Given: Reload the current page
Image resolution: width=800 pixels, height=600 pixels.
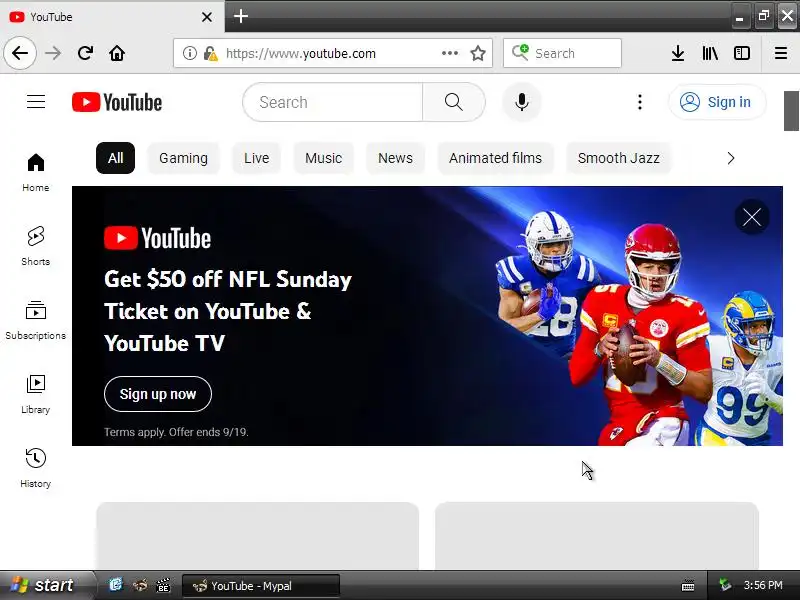Looking at the screenshot, I should click(x=85, y=53).
